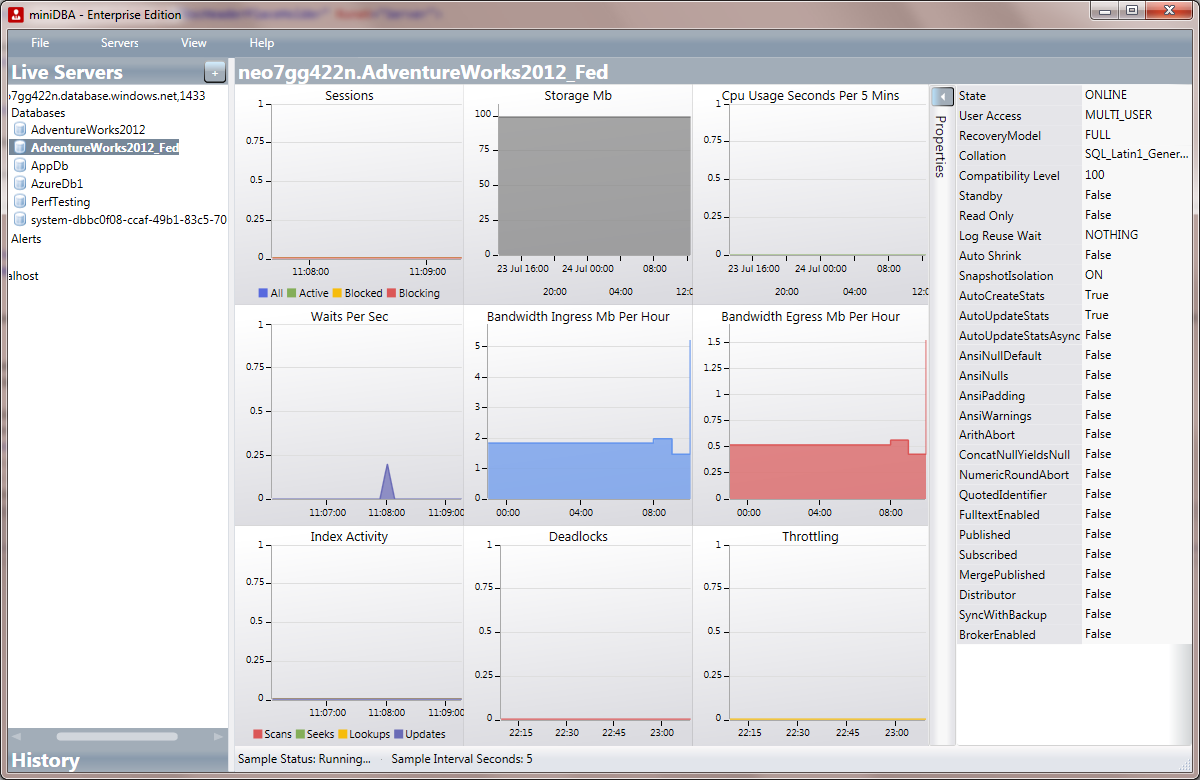The height and width of the screenshot is (780, 1200).
Task: Select the RecoveryModel value FULL
Action: point(1097,135)
